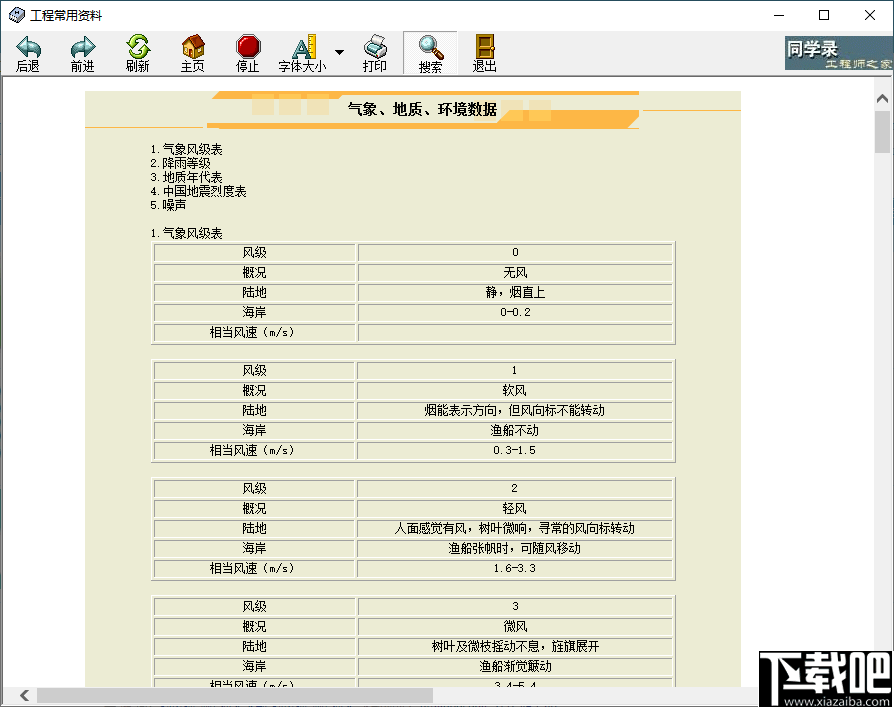Click the vertical scrollbar up arrow

tap(883, 99)
